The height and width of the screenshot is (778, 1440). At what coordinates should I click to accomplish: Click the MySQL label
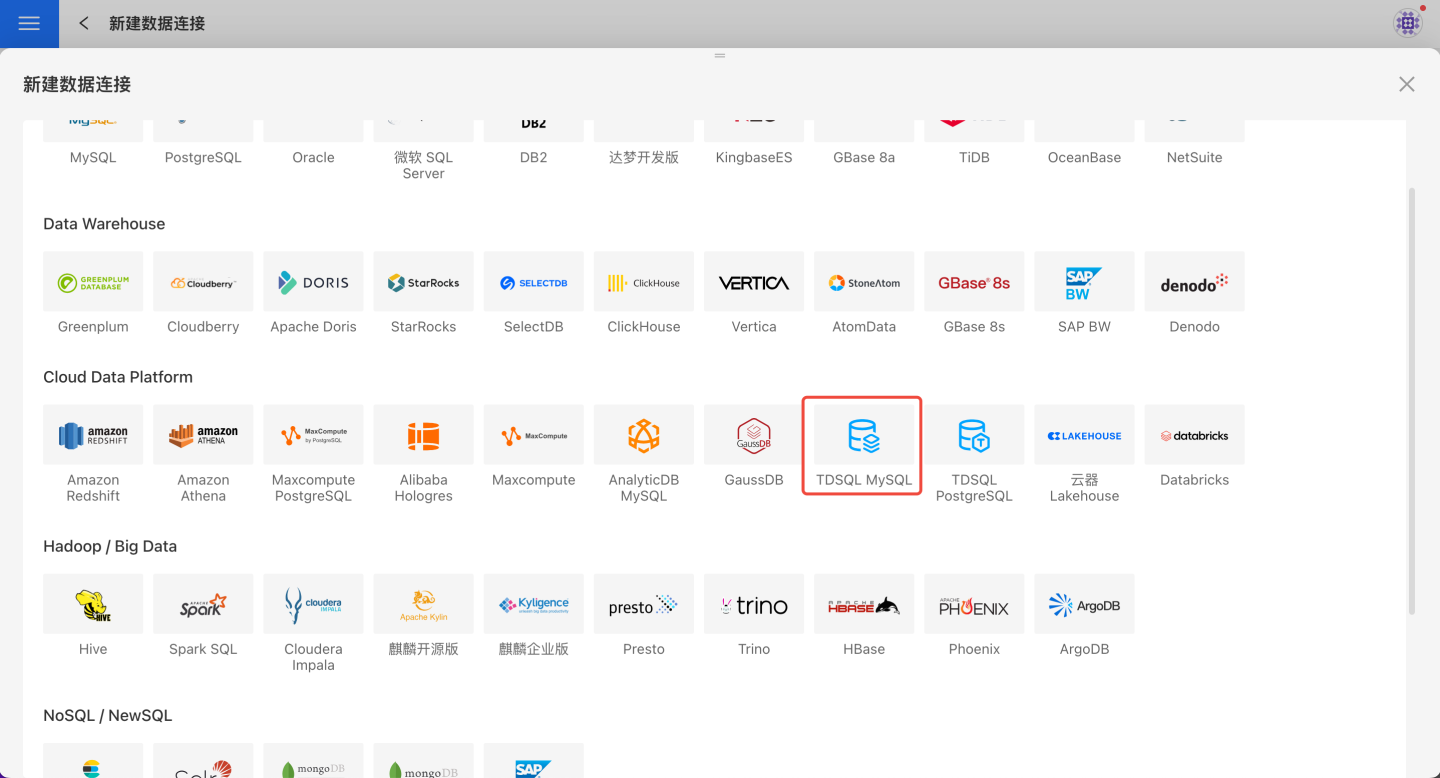[x=93, y=158]
